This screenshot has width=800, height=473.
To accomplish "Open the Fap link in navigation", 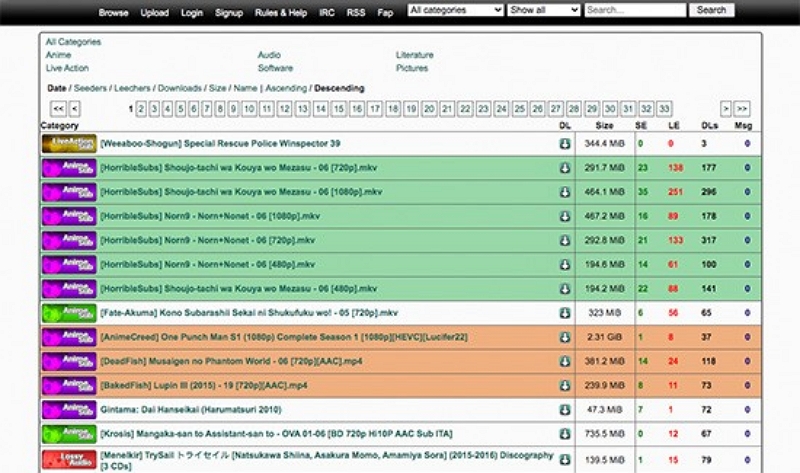I will 385,13.
